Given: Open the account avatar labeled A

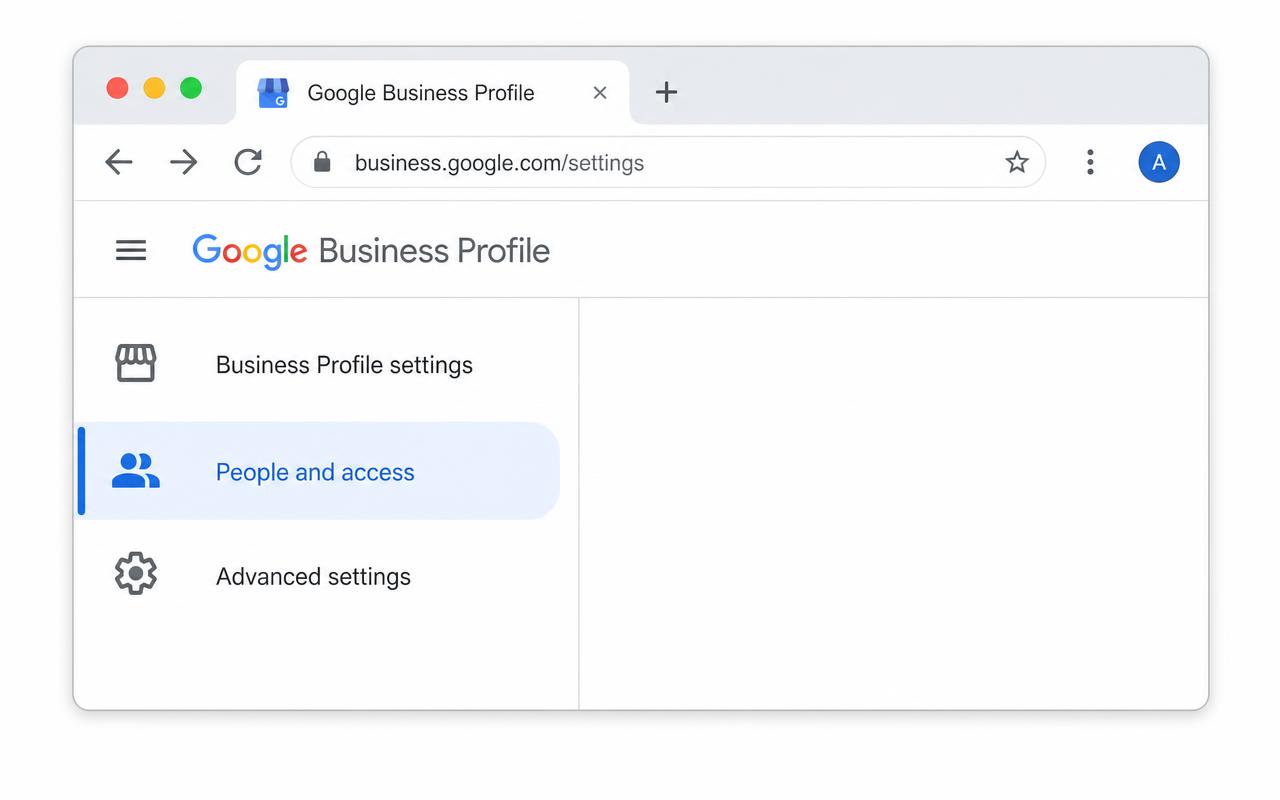Looking at the screenshot, I should tap(1159, 162).
